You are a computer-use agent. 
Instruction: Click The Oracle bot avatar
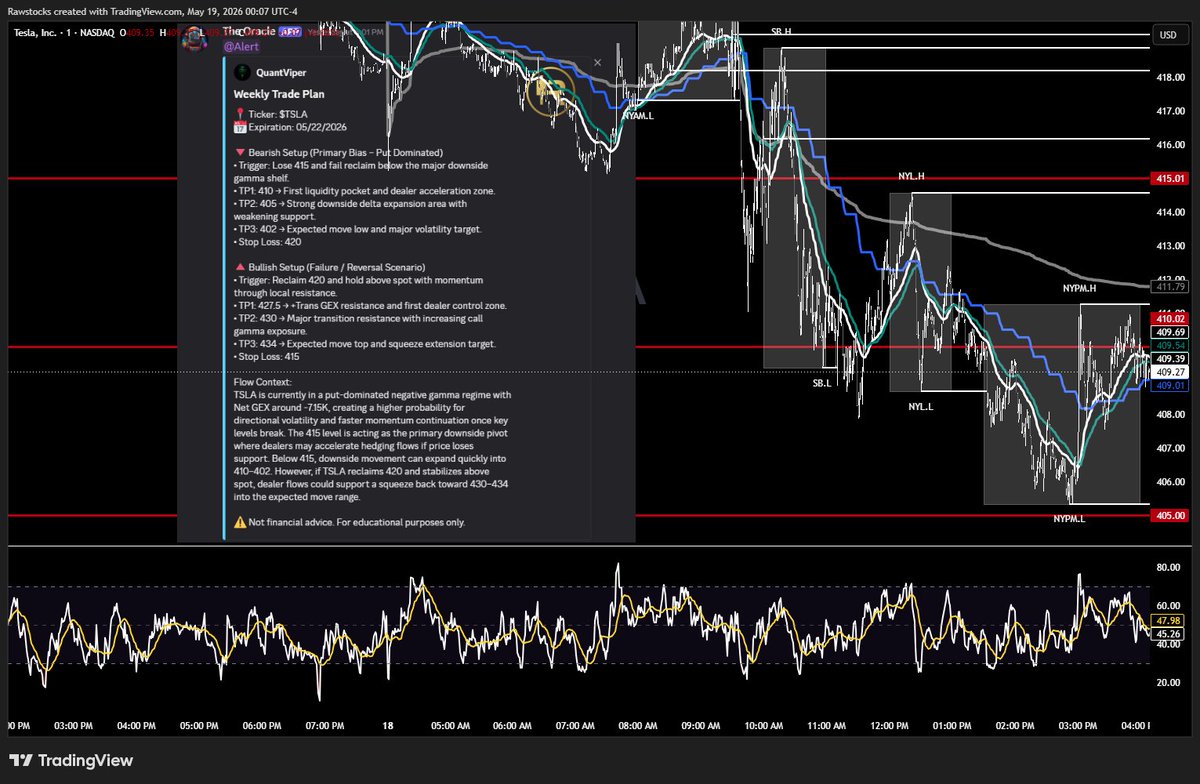click(195, 38)
